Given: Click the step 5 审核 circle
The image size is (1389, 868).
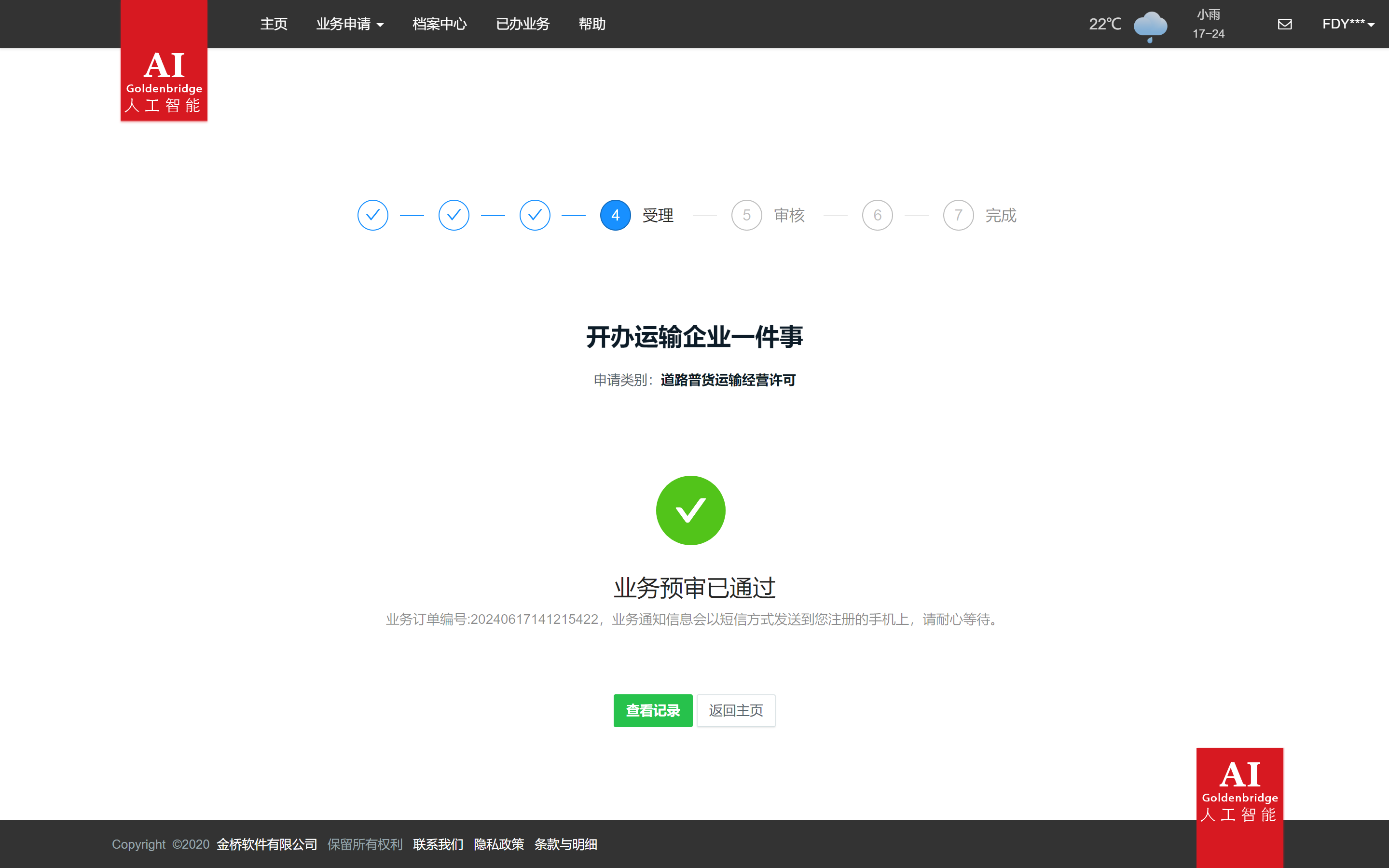Looking at the screenshot, I should (x=746, y=215).
